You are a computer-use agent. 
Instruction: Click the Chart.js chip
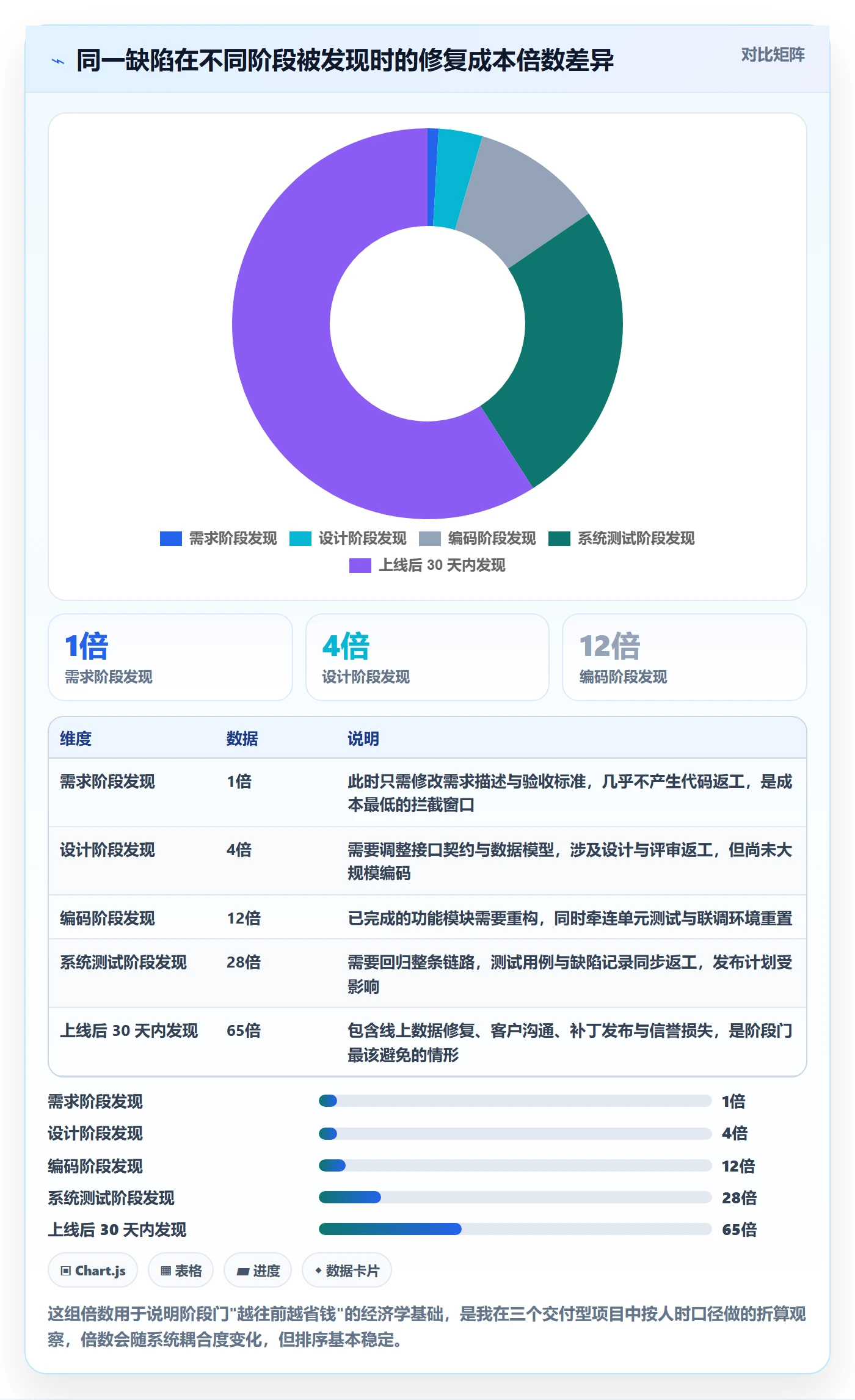click(x=93, y=1271)
